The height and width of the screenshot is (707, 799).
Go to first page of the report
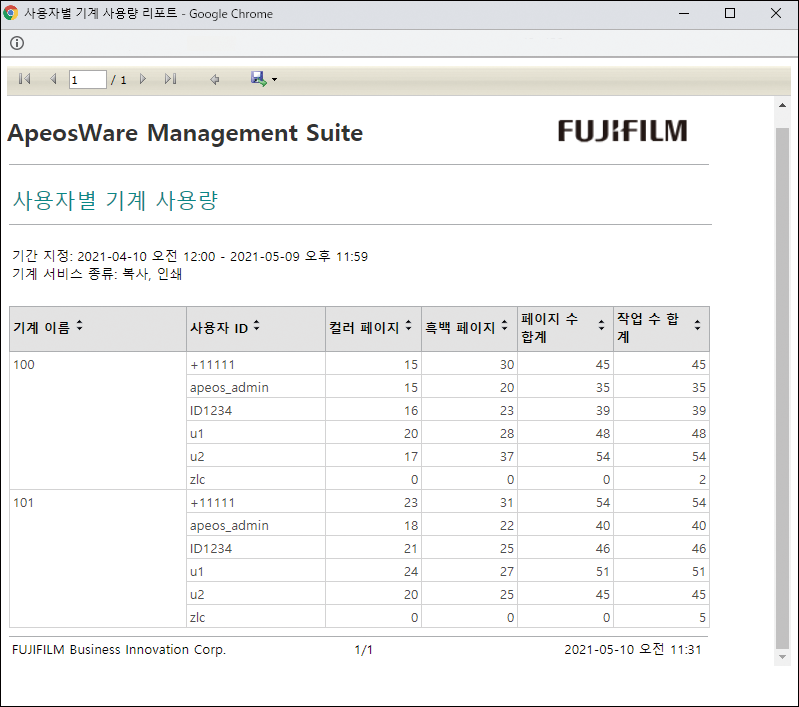[25, 79]
